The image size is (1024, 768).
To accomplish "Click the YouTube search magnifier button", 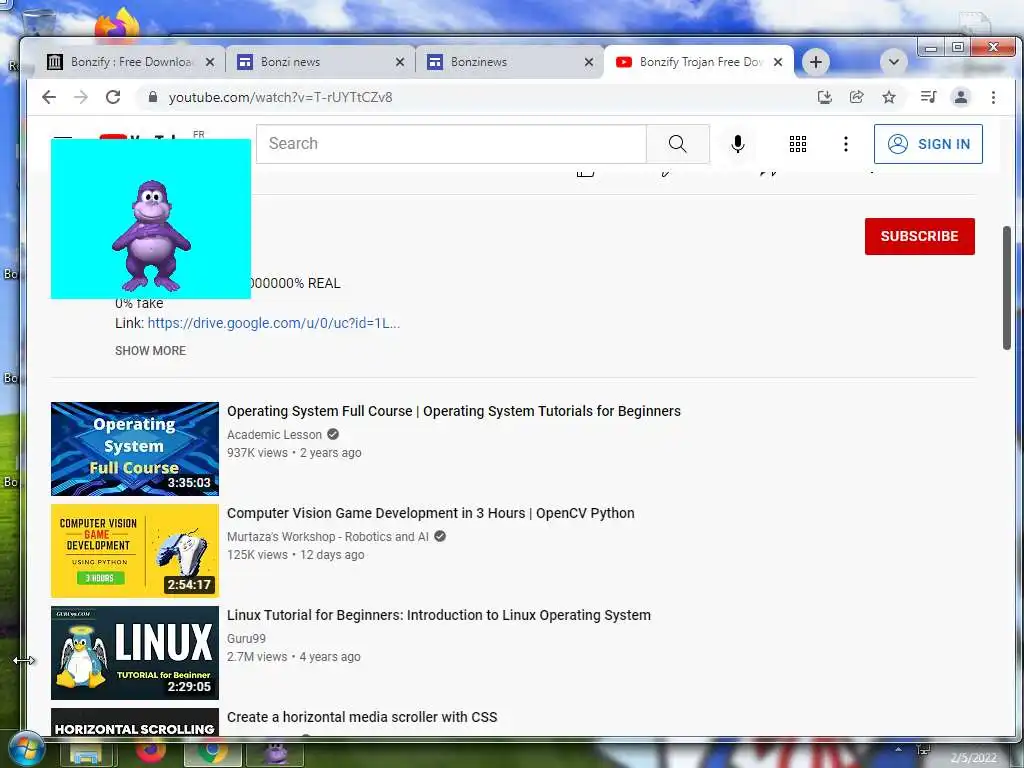I will [x=677, y=144].
